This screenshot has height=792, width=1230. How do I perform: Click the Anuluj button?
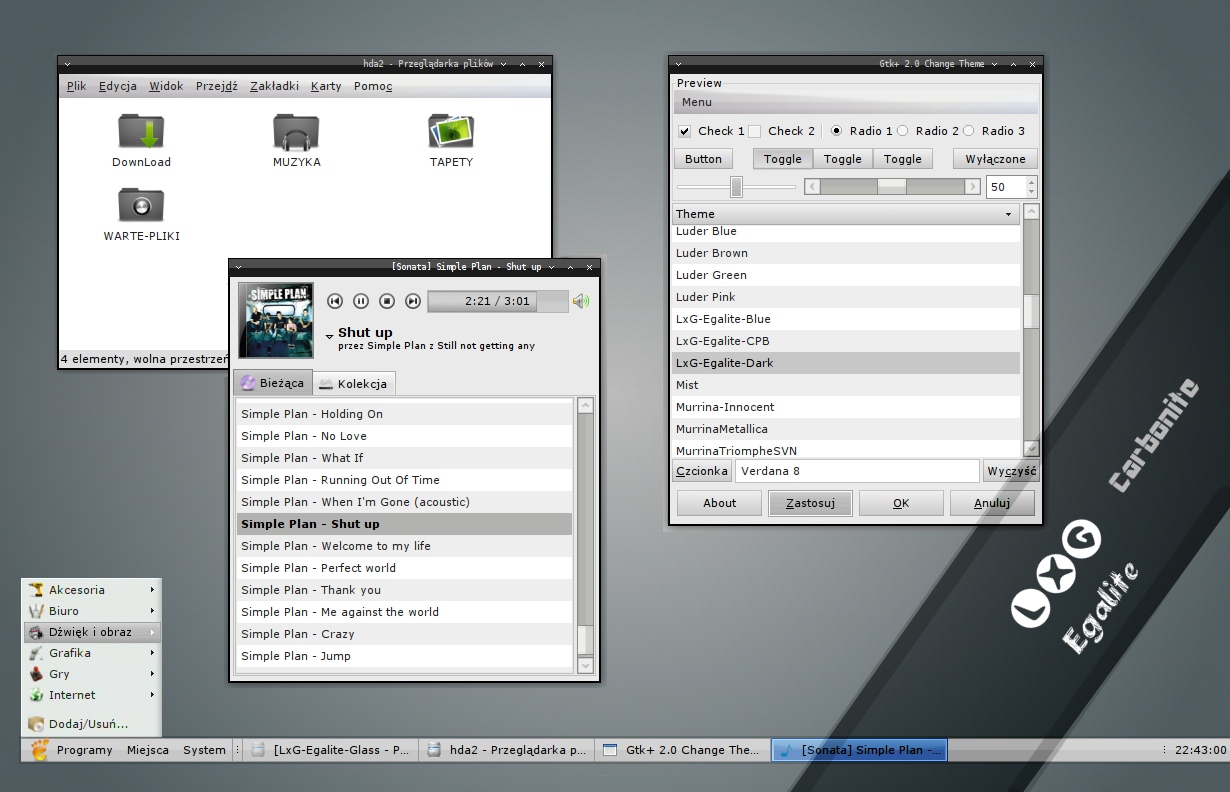coord(992,503)
